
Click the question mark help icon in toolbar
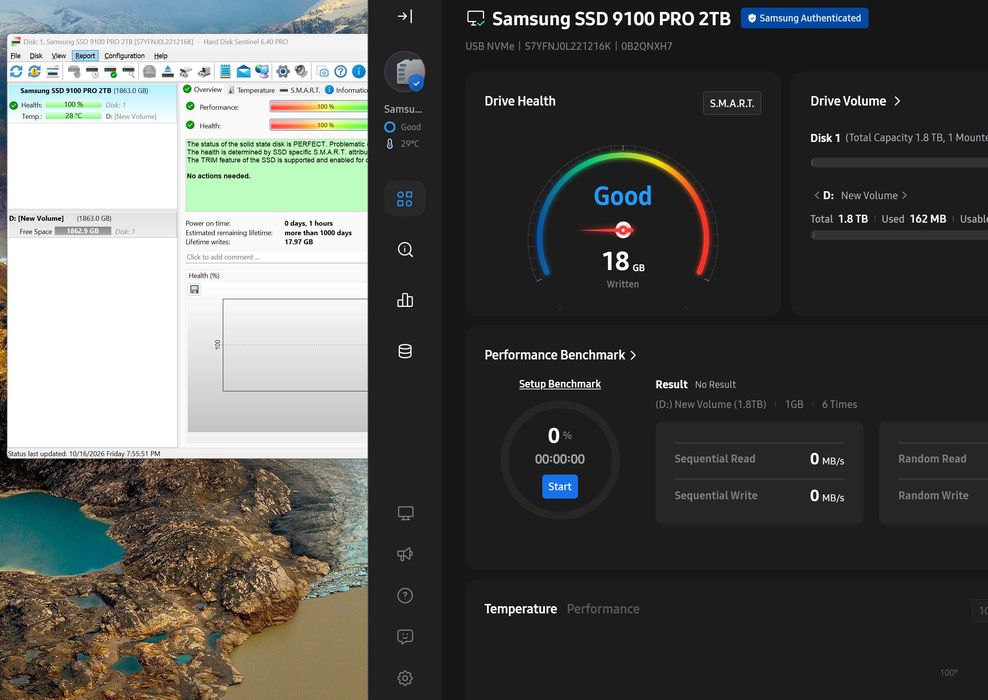340,72
